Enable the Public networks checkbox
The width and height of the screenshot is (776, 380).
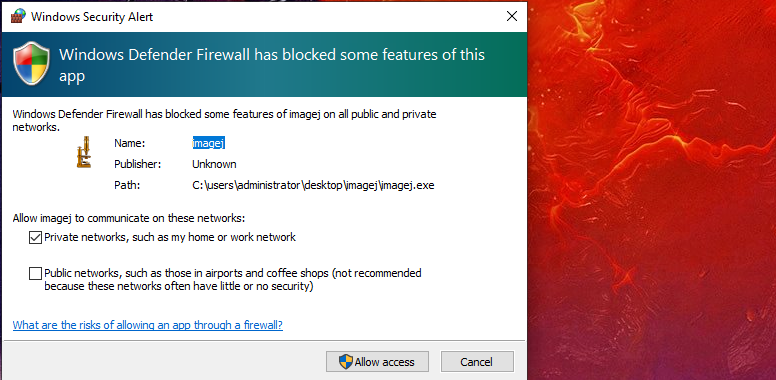(35, 274)
